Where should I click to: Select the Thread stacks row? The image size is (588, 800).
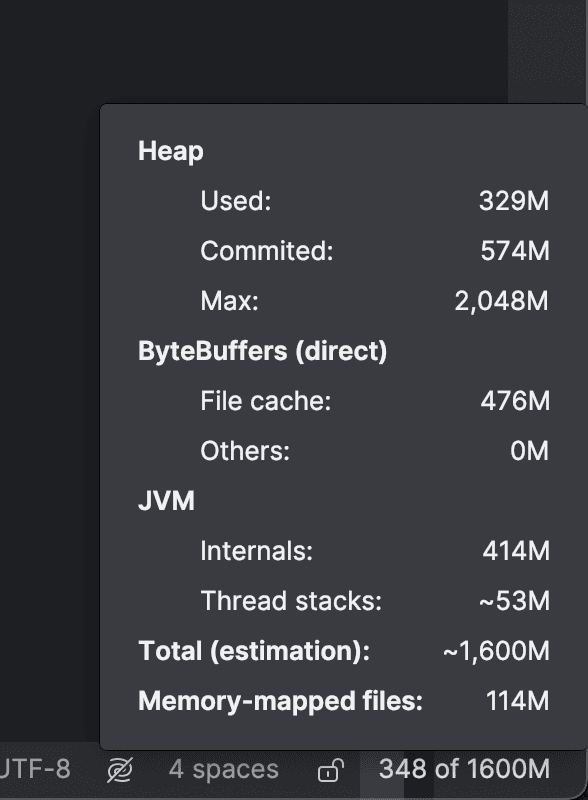pos(375,601)
